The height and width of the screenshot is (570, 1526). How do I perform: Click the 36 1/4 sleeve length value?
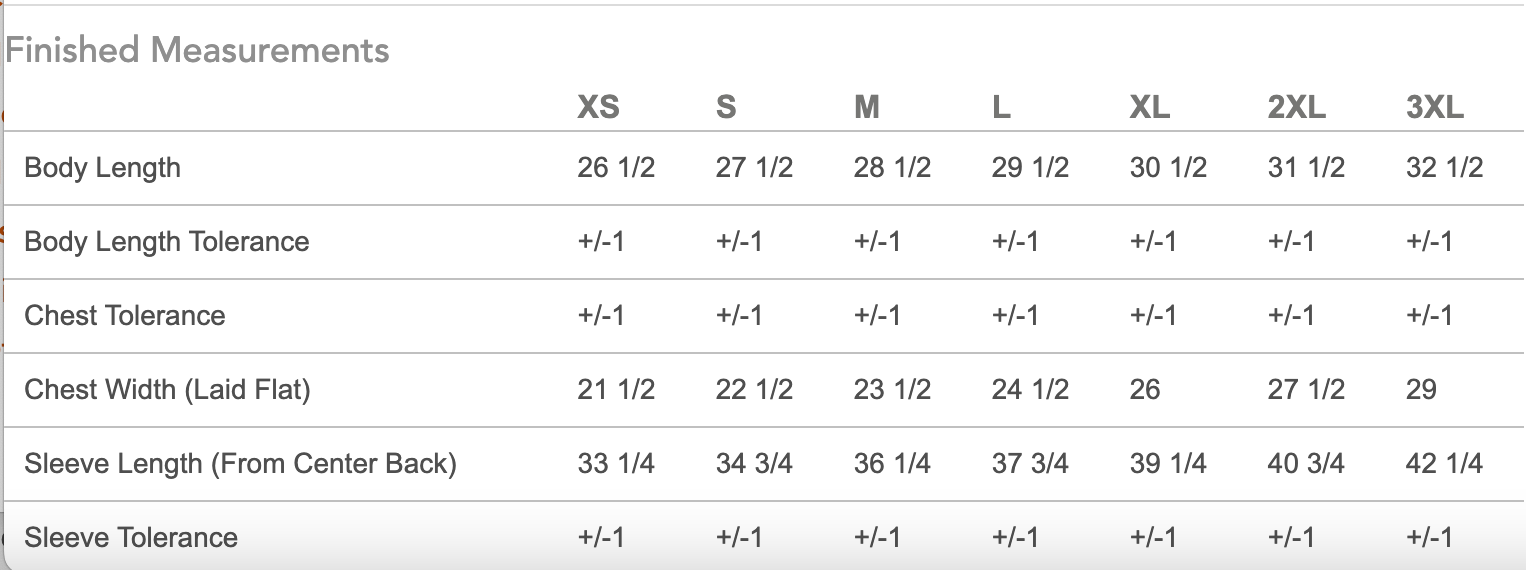tap(892, 464)
